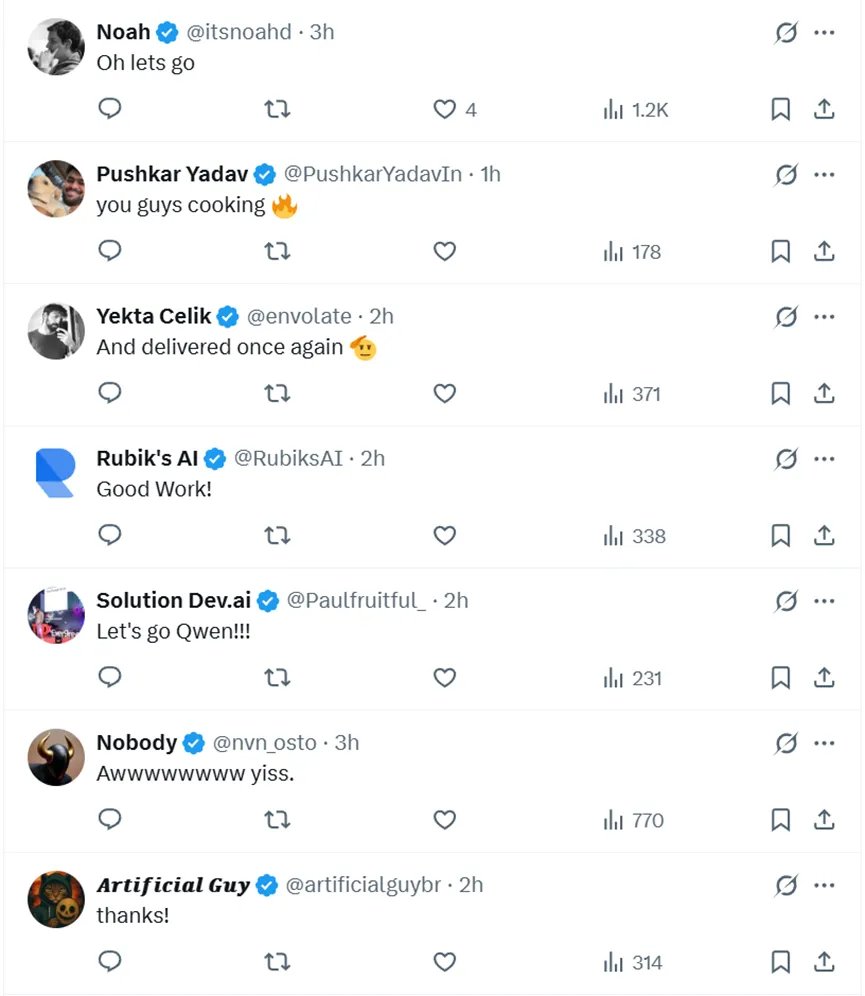
Task: Reply to Artificial Guy's "thanks!" tweet
Action: (x=110, y=962)
